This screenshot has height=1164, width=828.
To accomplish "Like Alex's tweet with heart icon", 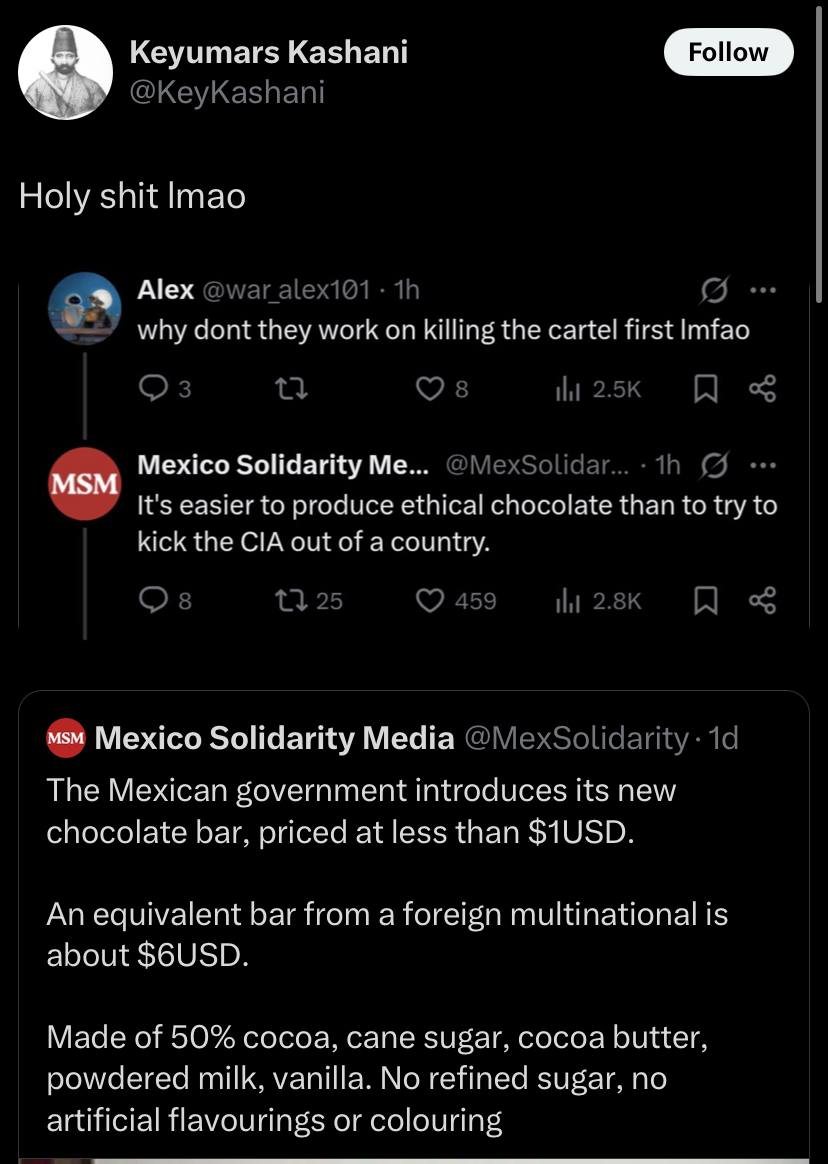I will [430, 389].
